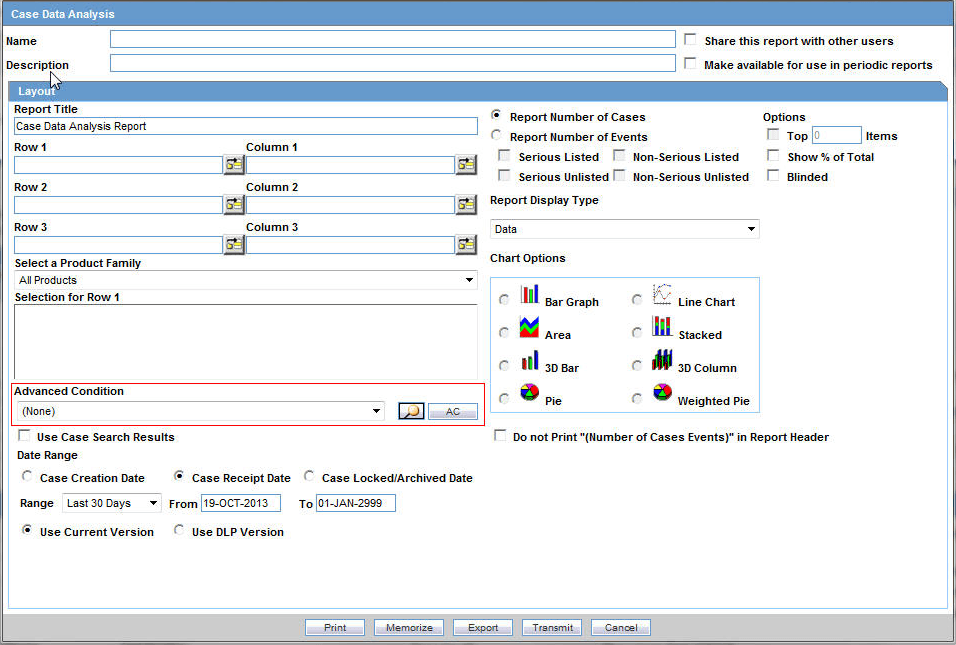
Task: Check the Blinded option
Action: [773, 176]
